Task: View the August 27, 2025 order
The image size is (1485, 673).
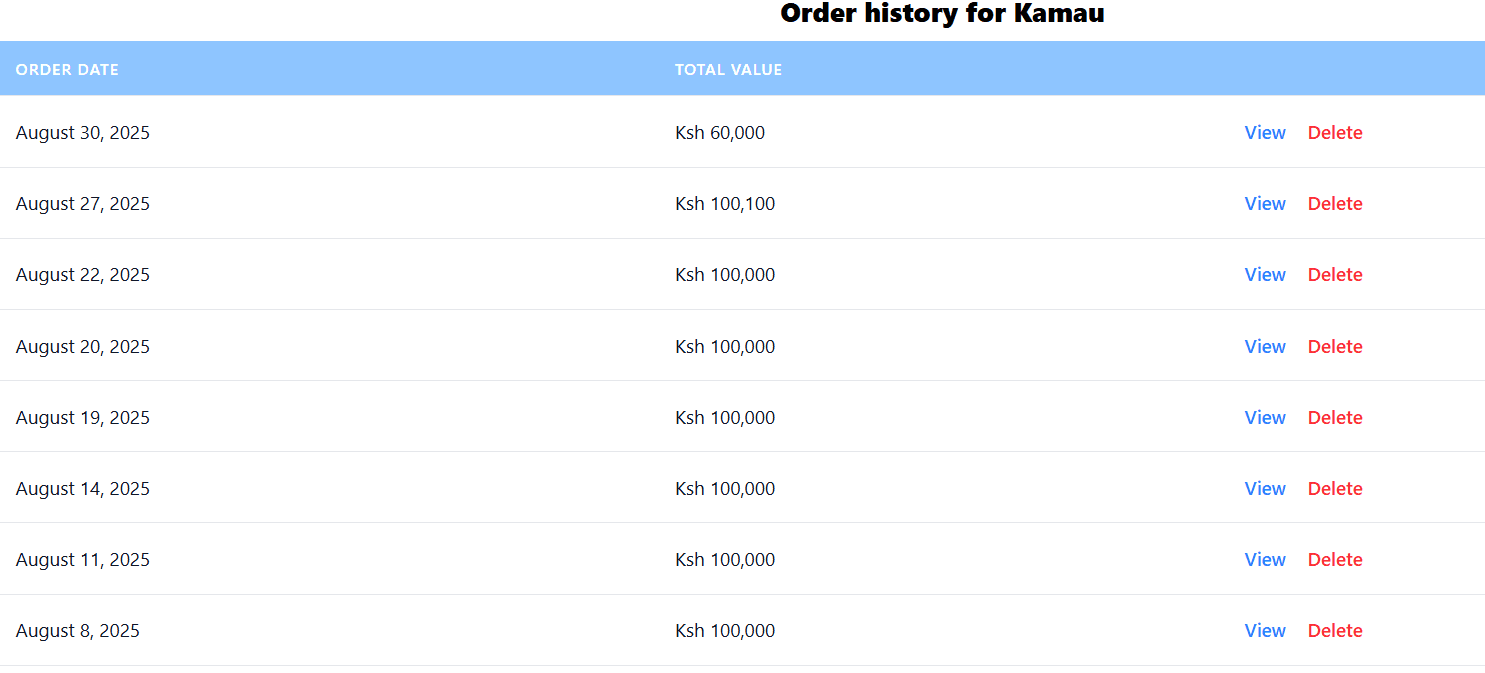Action: [1264, 204]
